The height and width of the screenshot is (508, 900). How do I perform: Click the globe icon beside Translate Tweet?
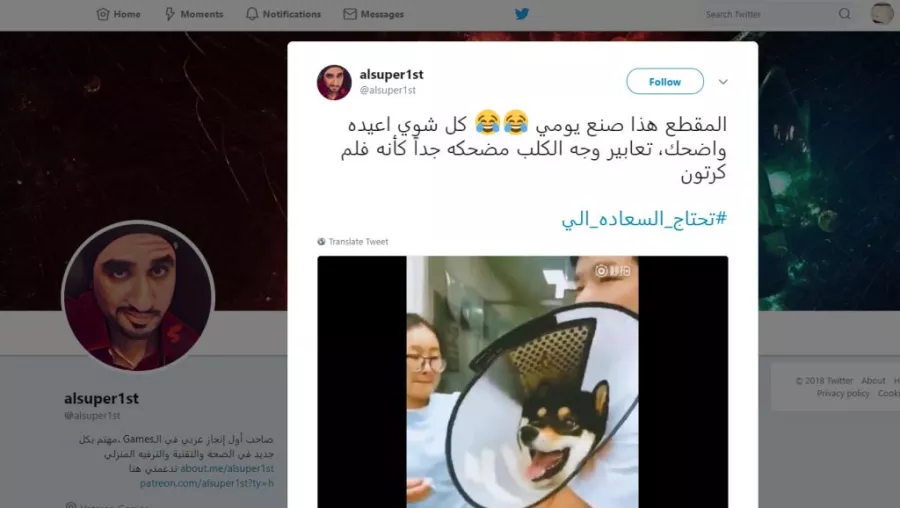[x=321, y=242]
